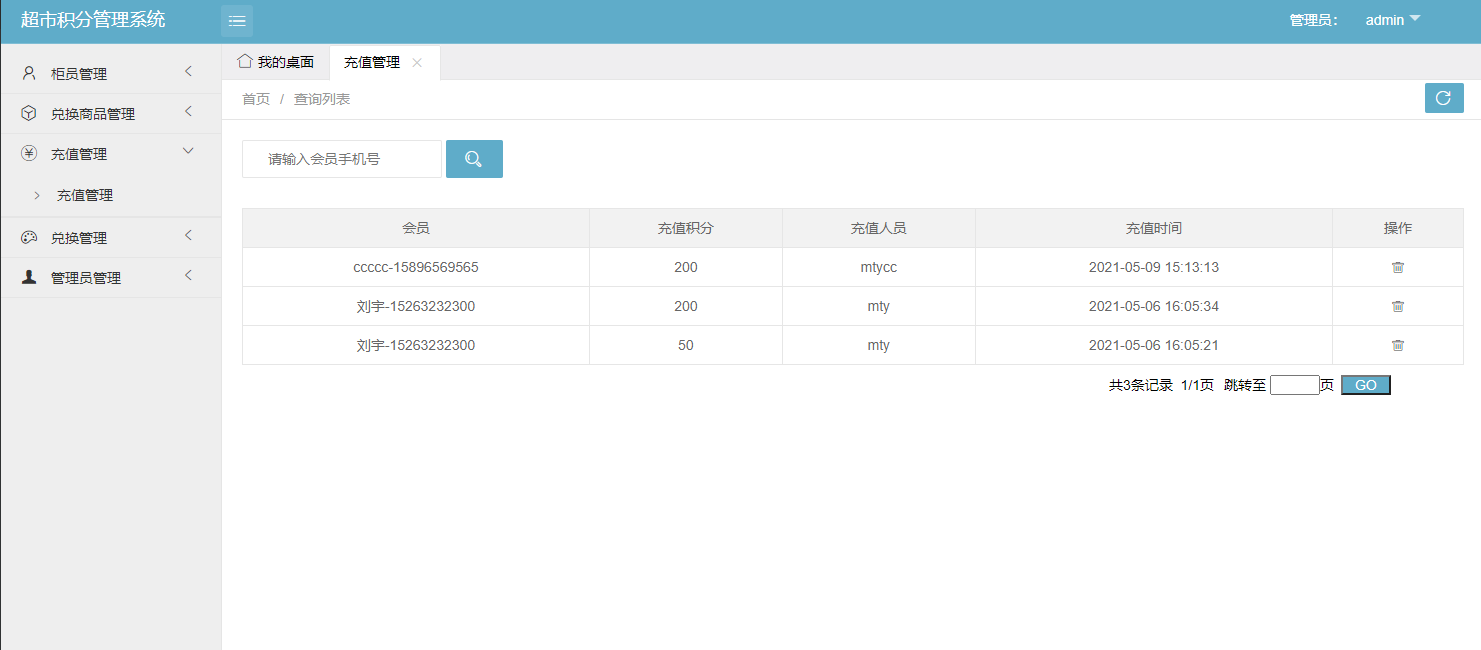Viewport: 1481px width, 650px height.
Task: Expand the 兑换商品管理 menu chevron
Action: (x=188, y=112)
